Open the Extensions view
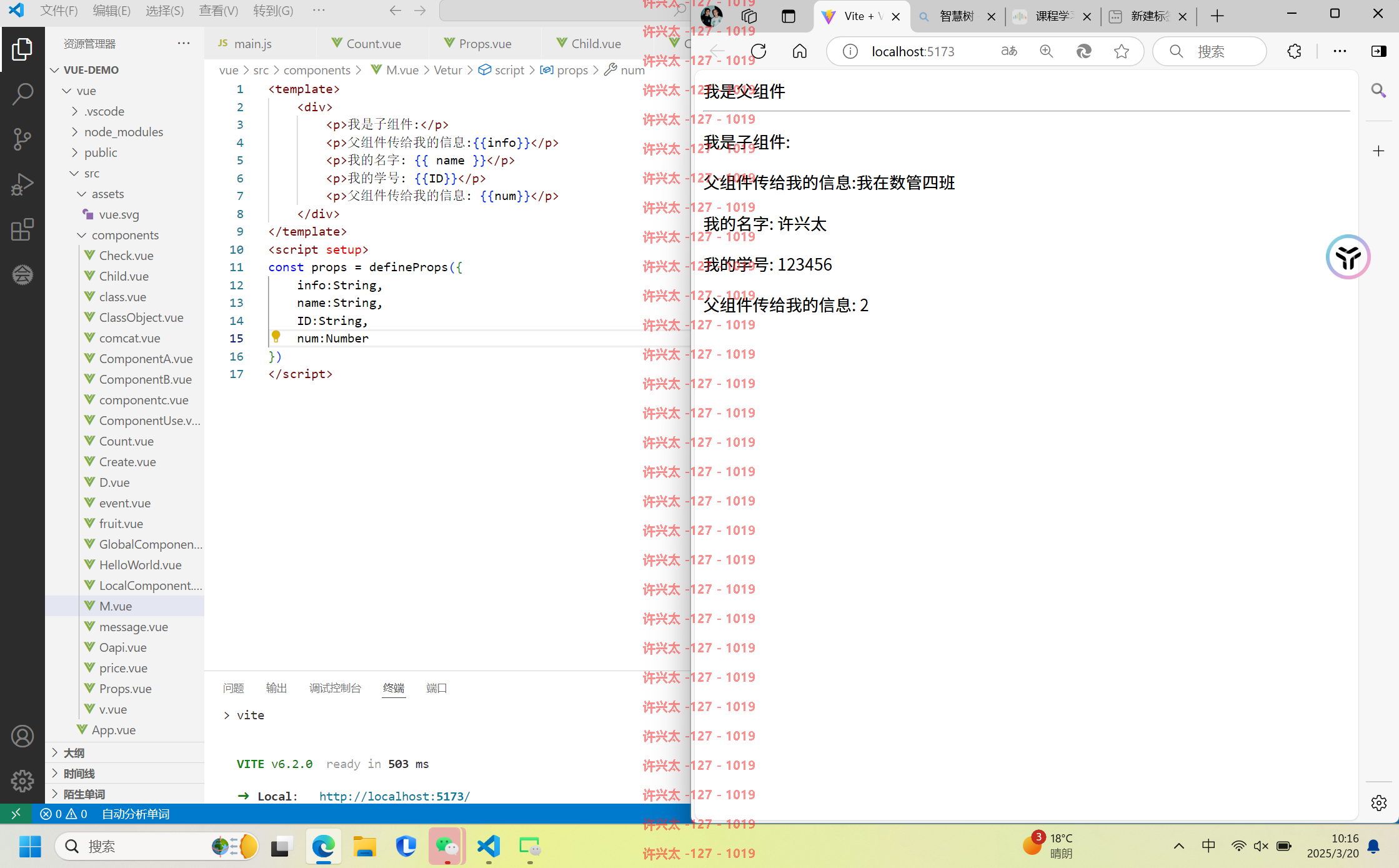This screenshot has width=1399, height=868. [22, 229]
